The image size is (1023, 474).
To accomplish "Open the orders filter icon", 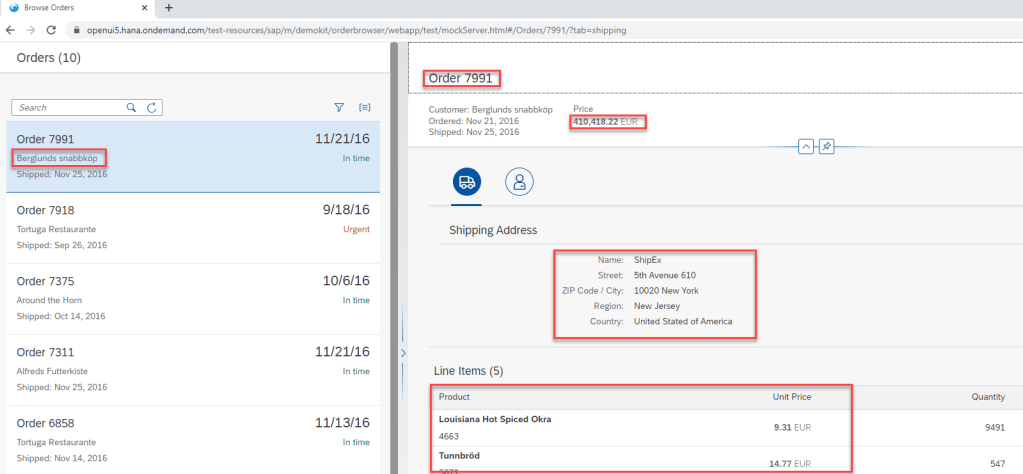I will 339,107.
